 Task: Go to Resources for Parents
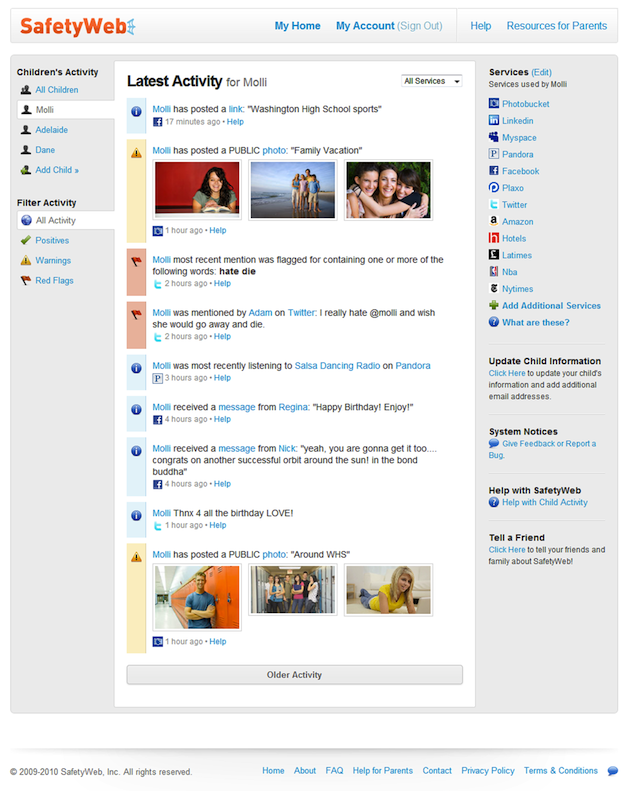click(556, 26)
